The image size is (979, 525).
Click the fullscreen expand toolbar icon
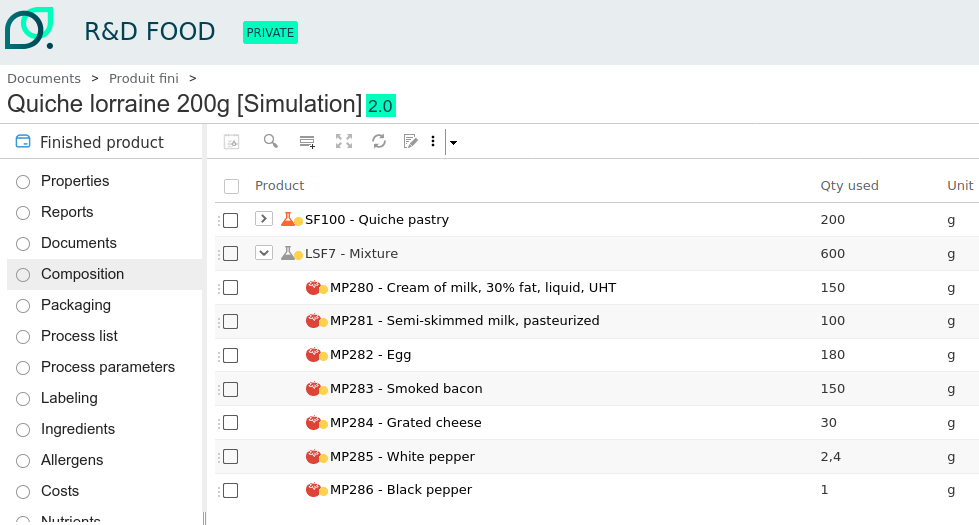point(343,141)
